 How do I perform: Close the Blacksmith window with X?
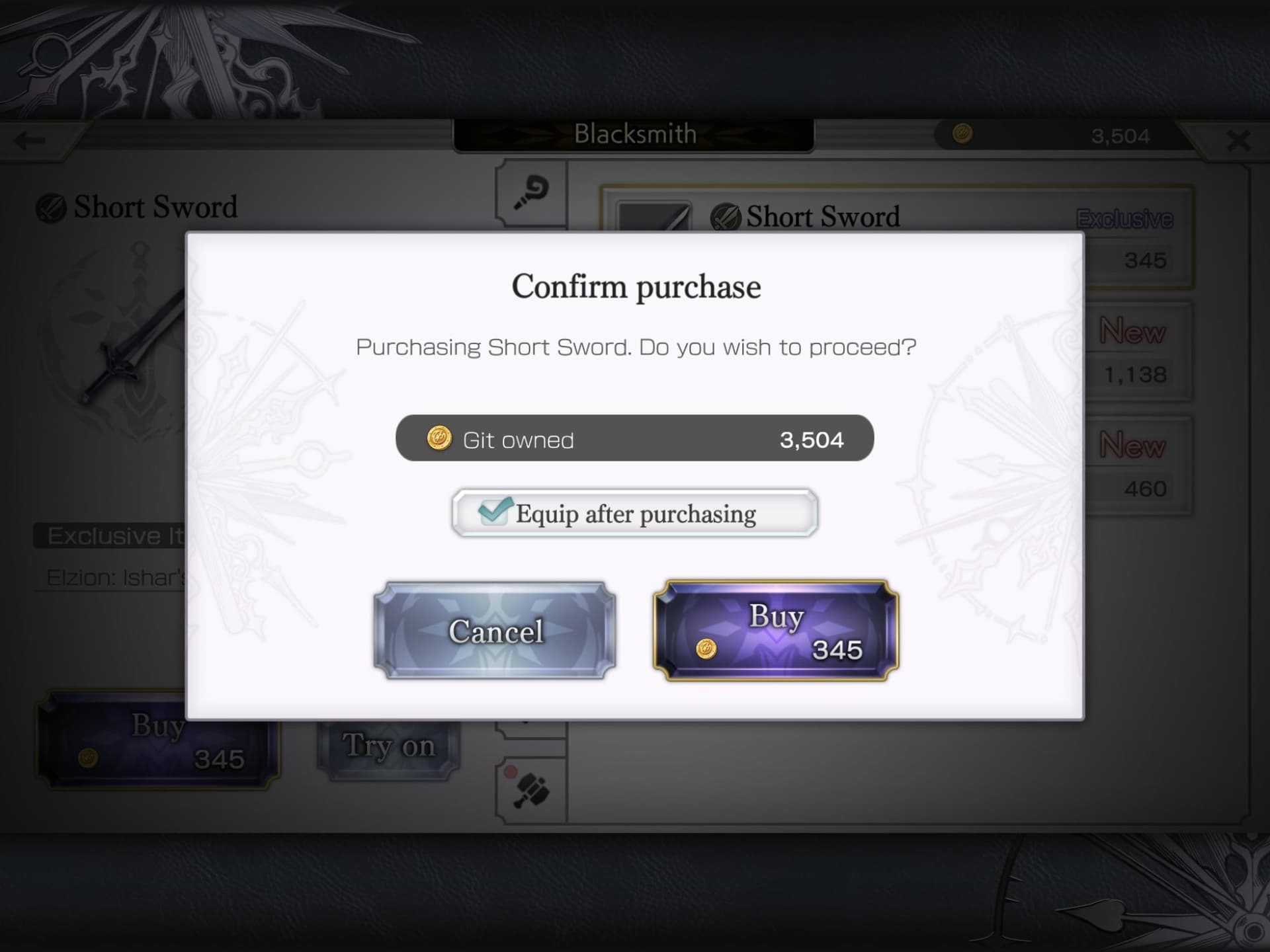1238,140
